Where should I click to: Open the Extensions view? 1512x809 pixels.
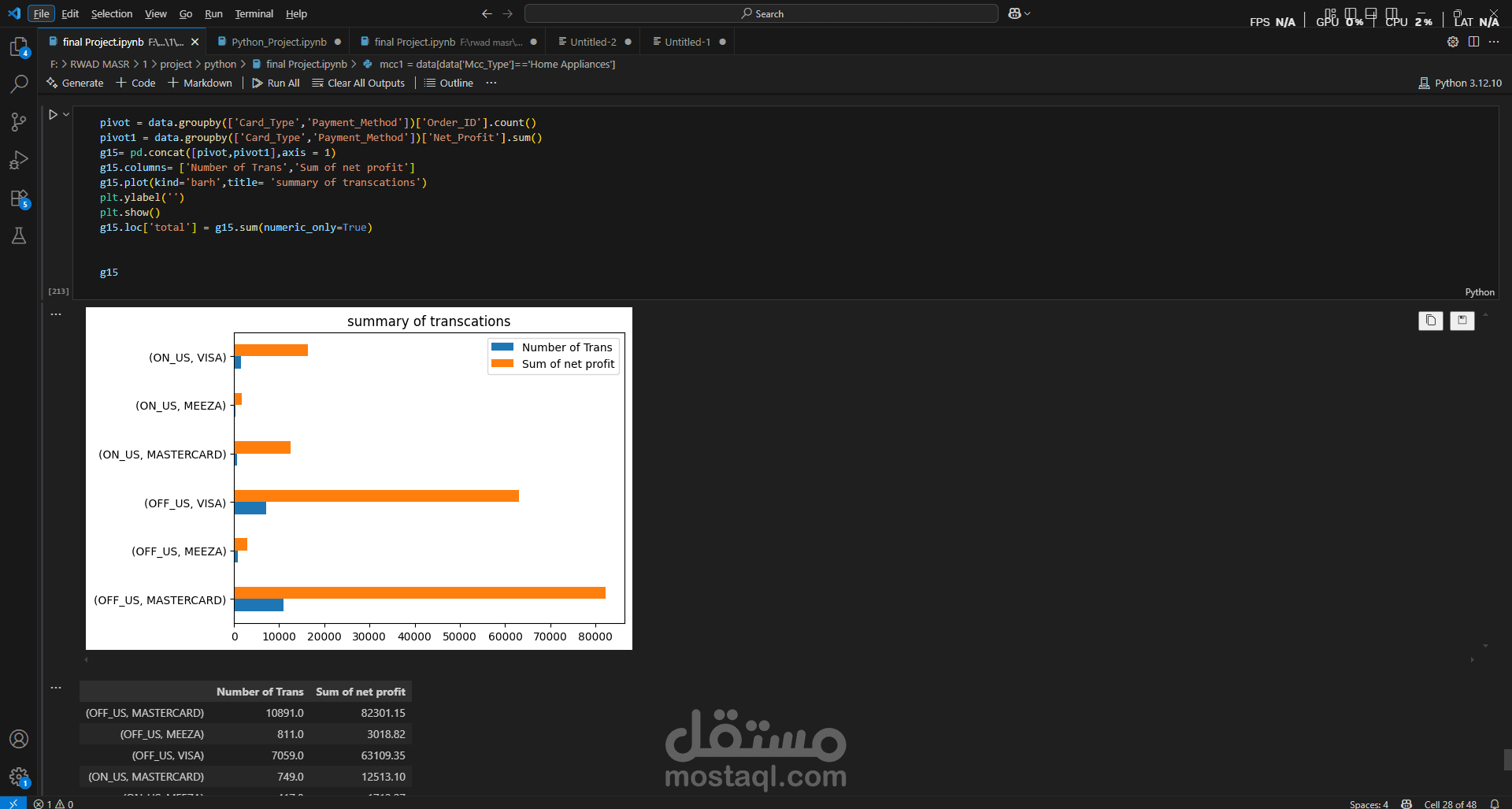tap(19, 198)
